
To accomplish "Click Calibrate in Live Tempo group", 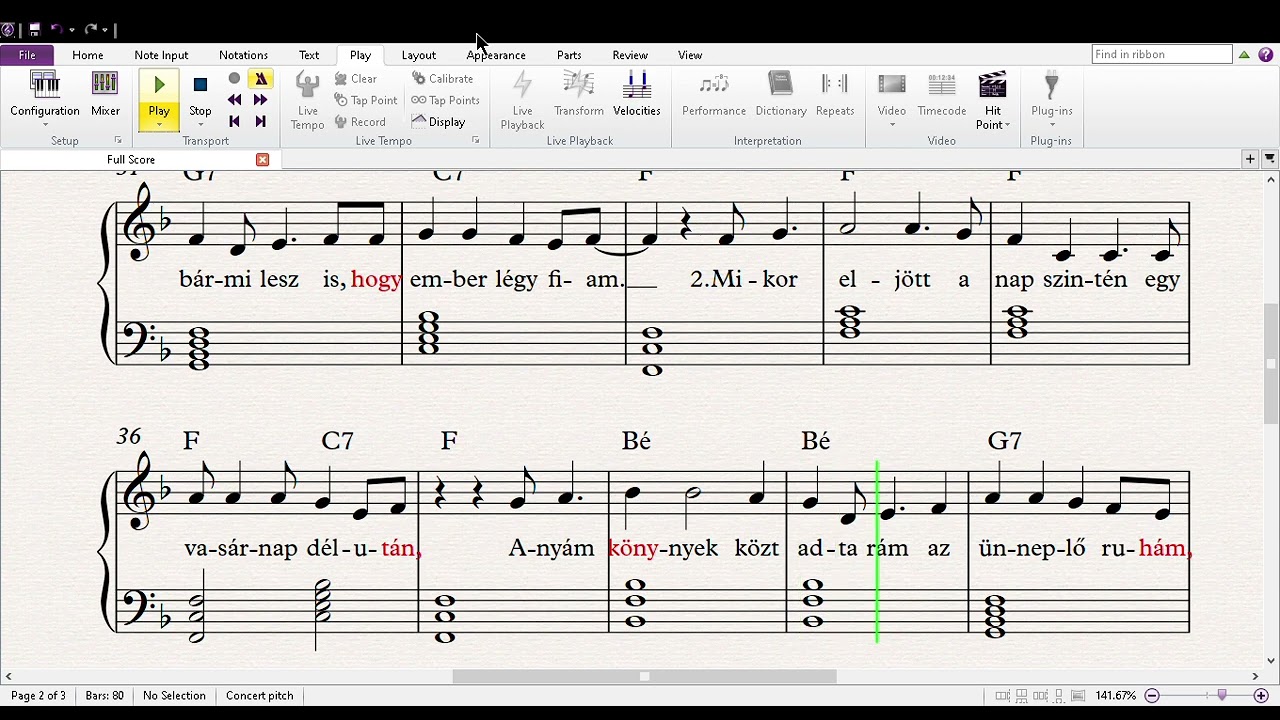I will click(x=442, y=78).
